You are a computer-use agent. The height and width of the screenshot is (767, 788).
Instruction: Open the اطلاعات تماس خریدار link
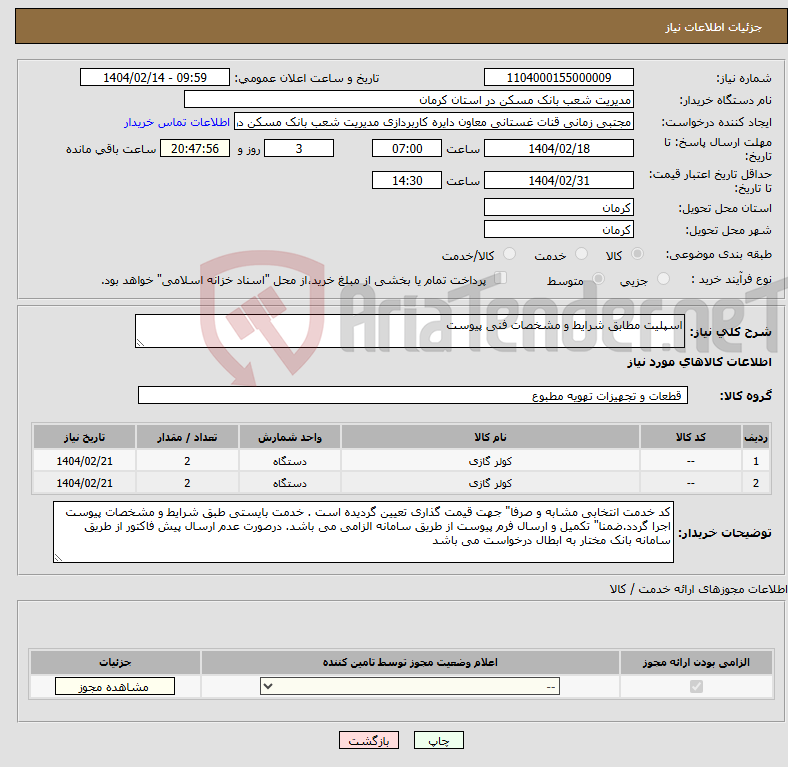[177, 122]
